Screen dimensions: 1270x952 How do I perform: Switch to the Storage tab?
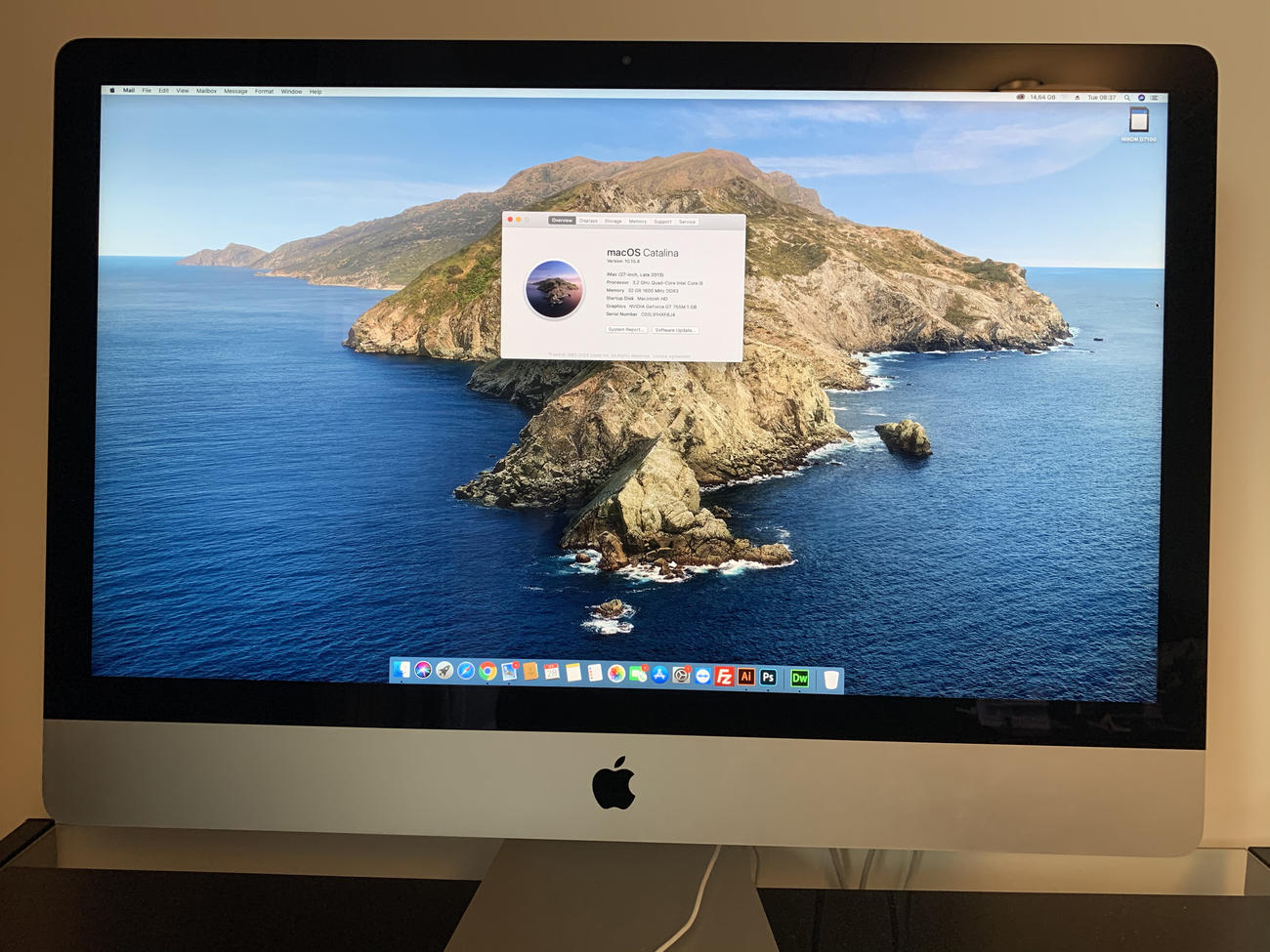(x=613, y=222)
